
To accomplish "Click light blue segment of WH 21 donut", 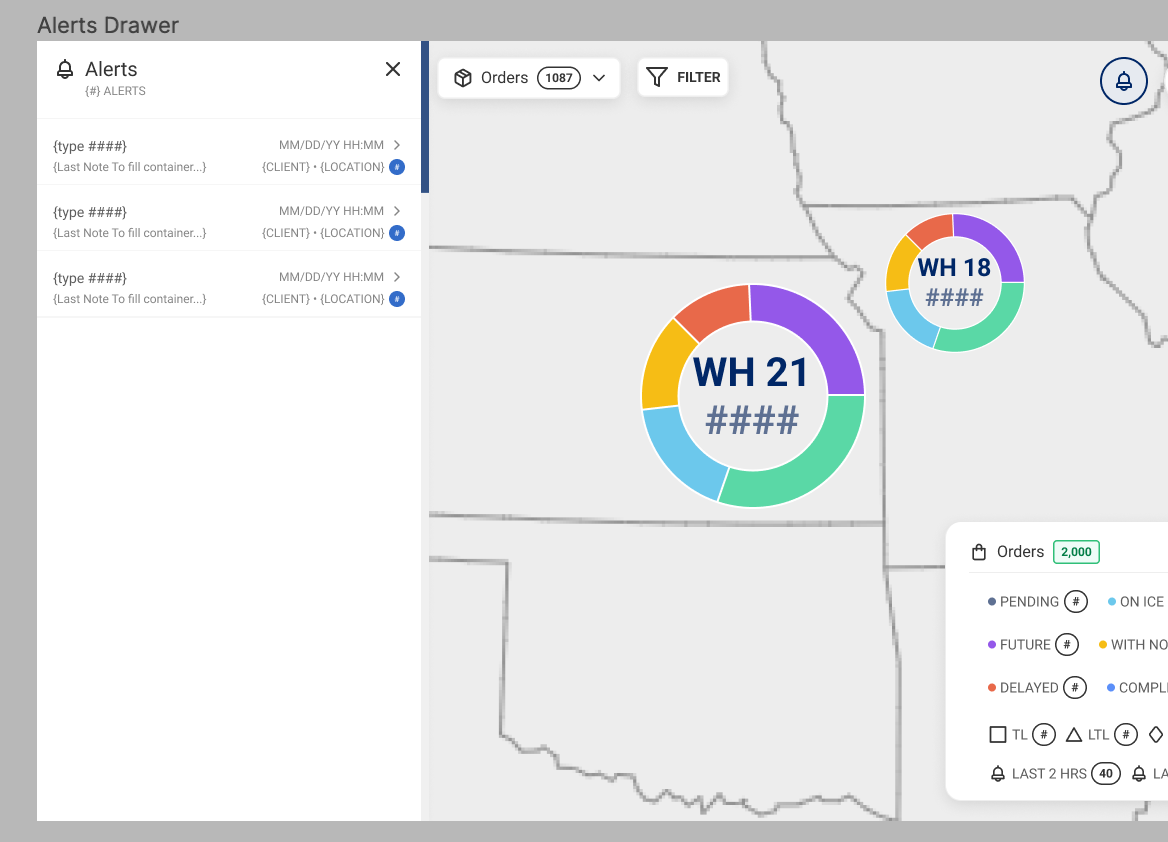I will click(x=679, y=456).
